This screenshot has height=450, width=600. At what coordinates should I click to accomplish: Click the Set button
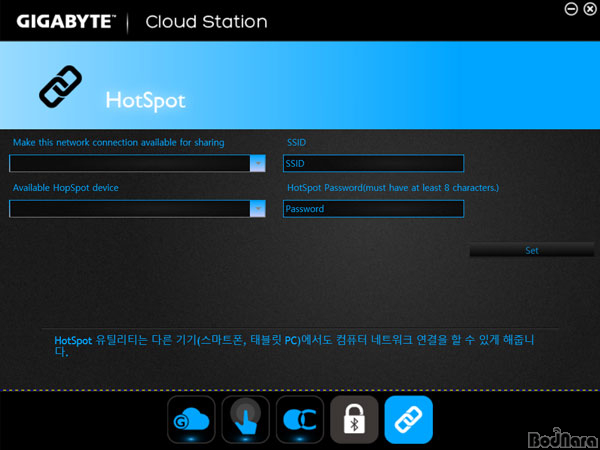click(532, 250)
